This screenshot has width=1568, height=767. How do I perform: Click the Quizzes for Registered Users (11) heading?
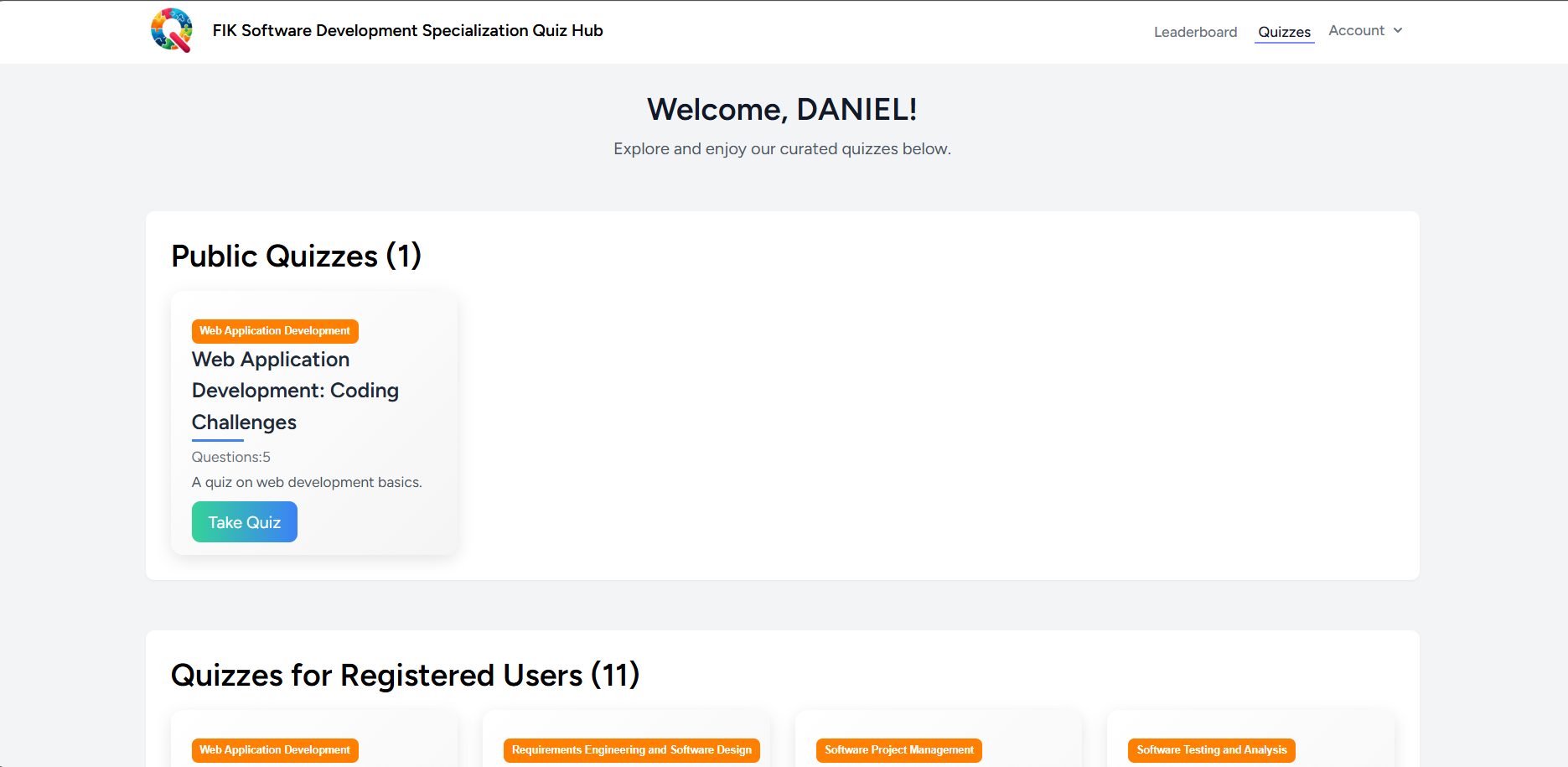pos(405,676)
